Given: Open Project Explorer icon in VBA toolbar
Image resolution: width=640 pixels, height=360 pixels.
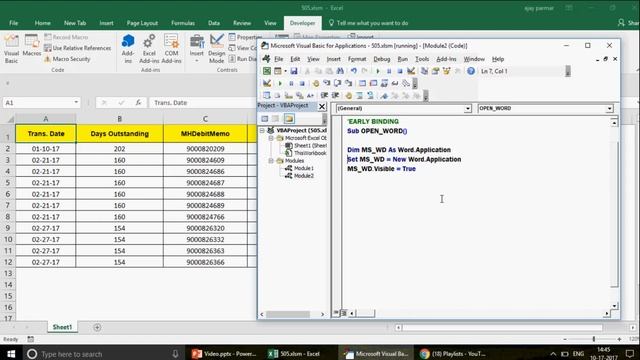Looking at the screenshot, I should [x=424, y=71].
